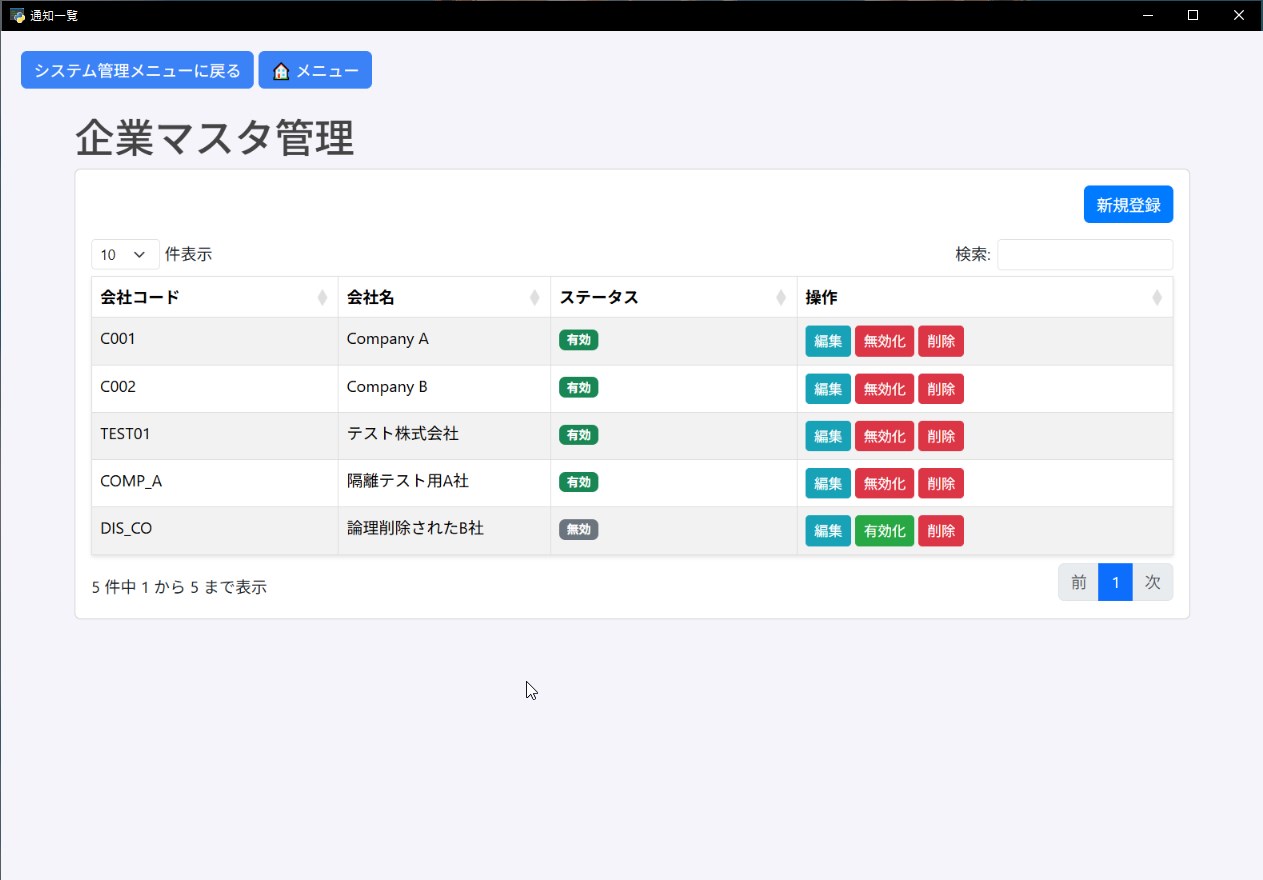Go to the previous page with 前
This screenshot has width=1263, height=880.
[x=1077, y=581]
